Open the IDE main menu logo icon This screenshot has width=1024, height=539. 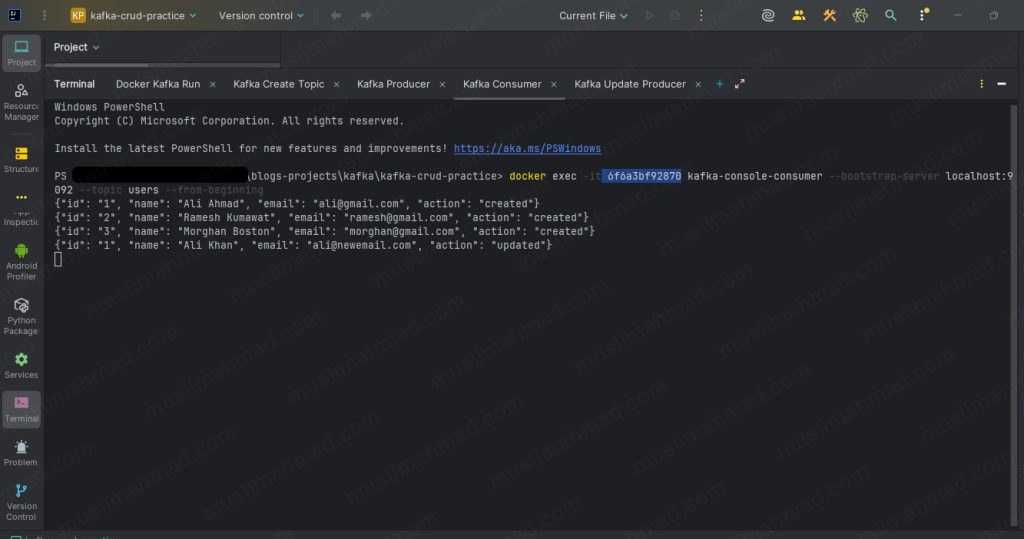(x=14, y=15)
